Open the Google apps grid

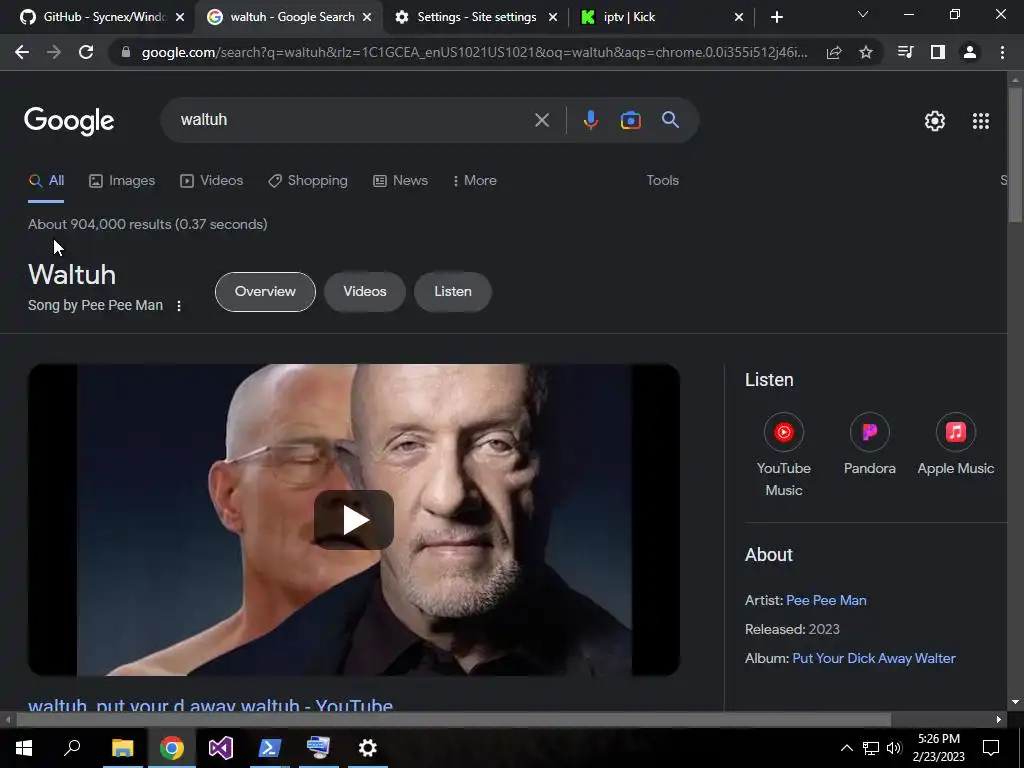981,121
